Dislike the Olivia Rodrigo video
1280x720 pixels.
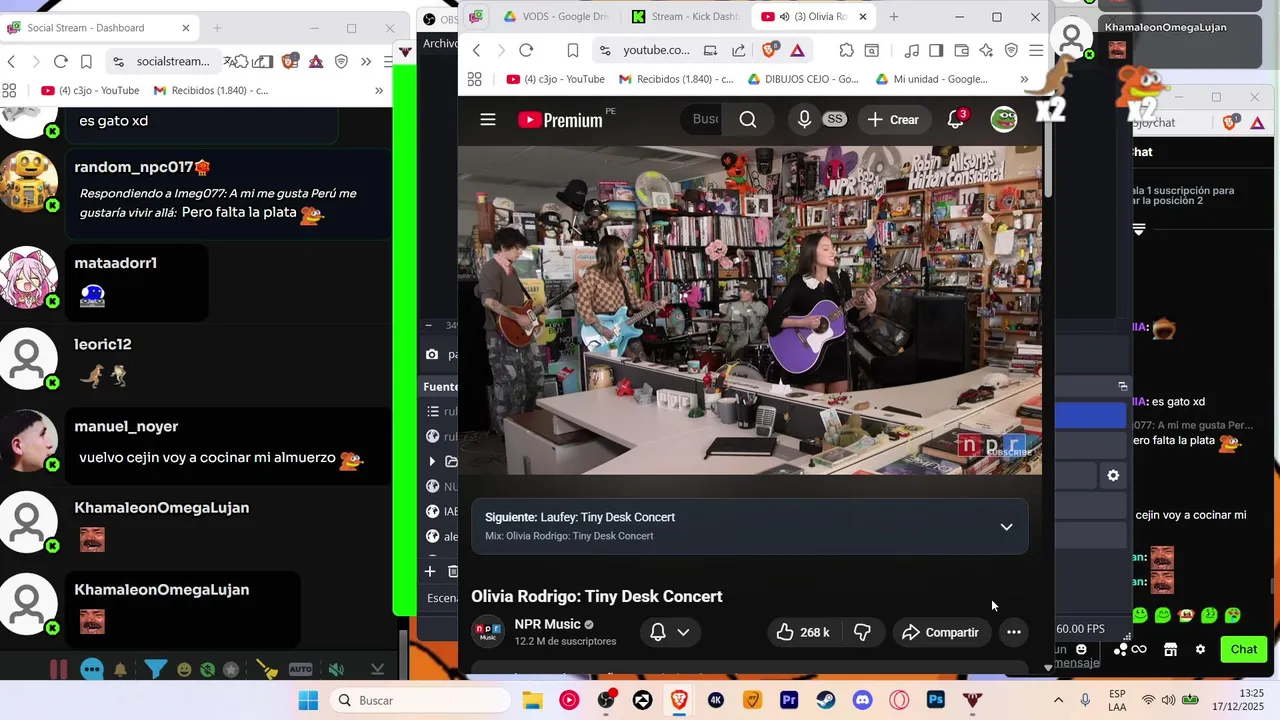click(x=862, y=632)
